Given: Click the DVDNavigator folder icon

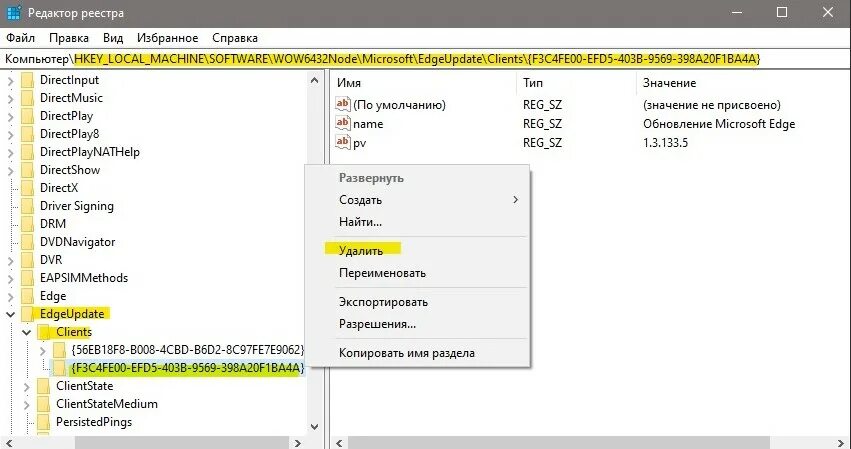Looking at the screenshot, I should pyautogui.click(x=27, y=242).
